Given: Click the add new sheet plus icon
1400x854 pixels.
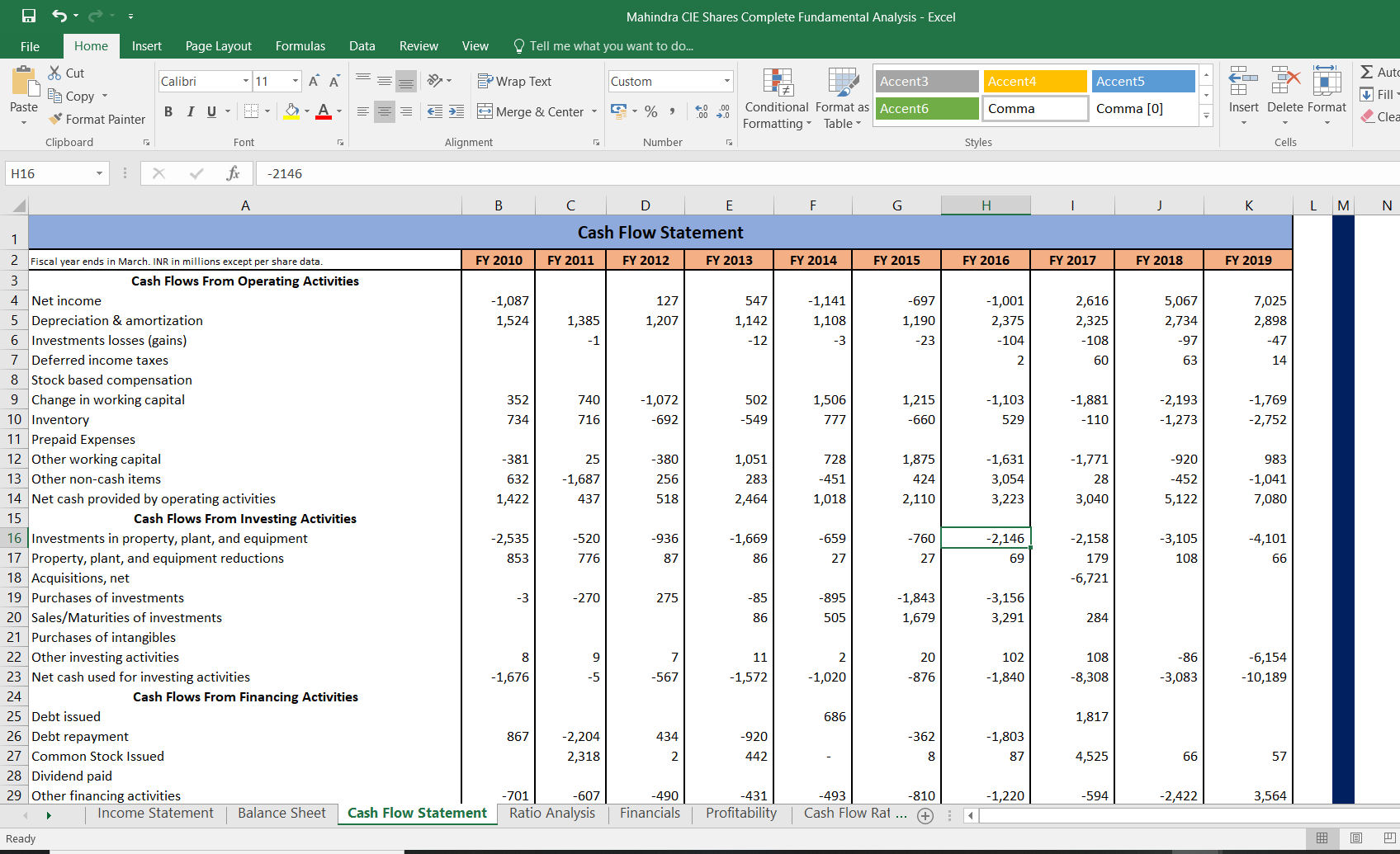Looking at the screenshot, I should click(x=925, y=816).
